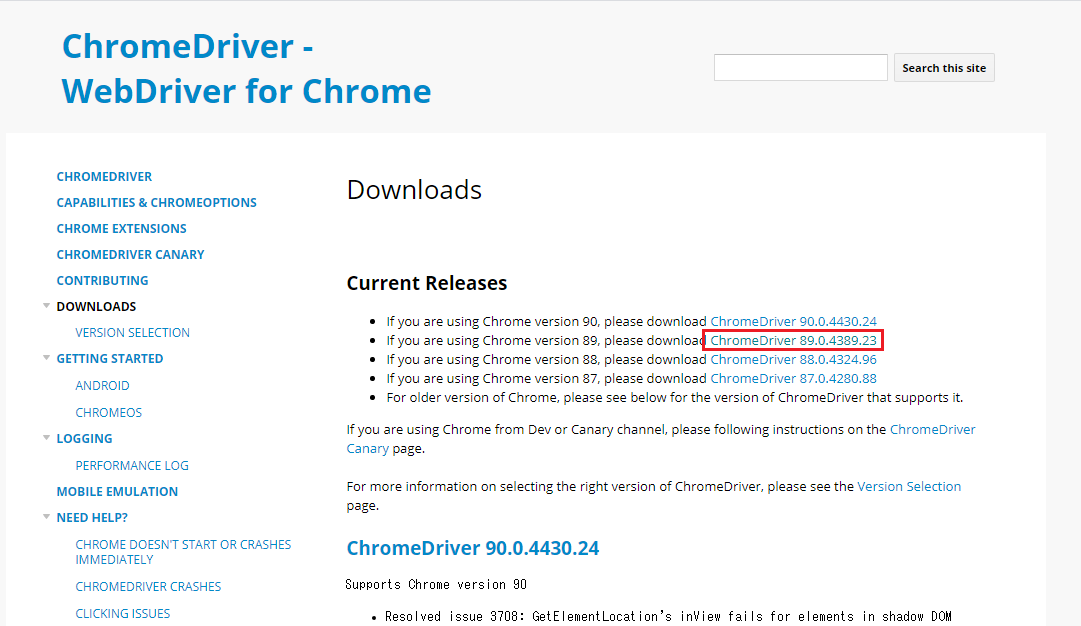Screen dimensions: 1081x626
Task: Open ANDROID sidebar subpage
Action: pyautogui.click(x=102, y=385)
